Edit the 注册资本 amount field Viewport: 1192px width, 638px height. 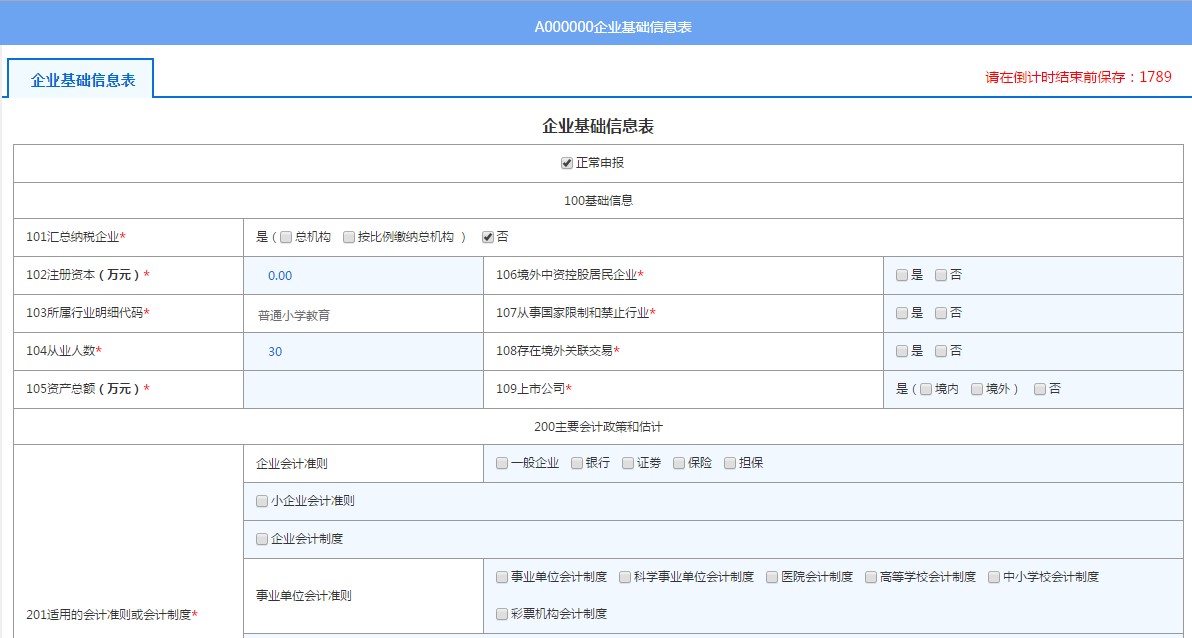(363, 275)
